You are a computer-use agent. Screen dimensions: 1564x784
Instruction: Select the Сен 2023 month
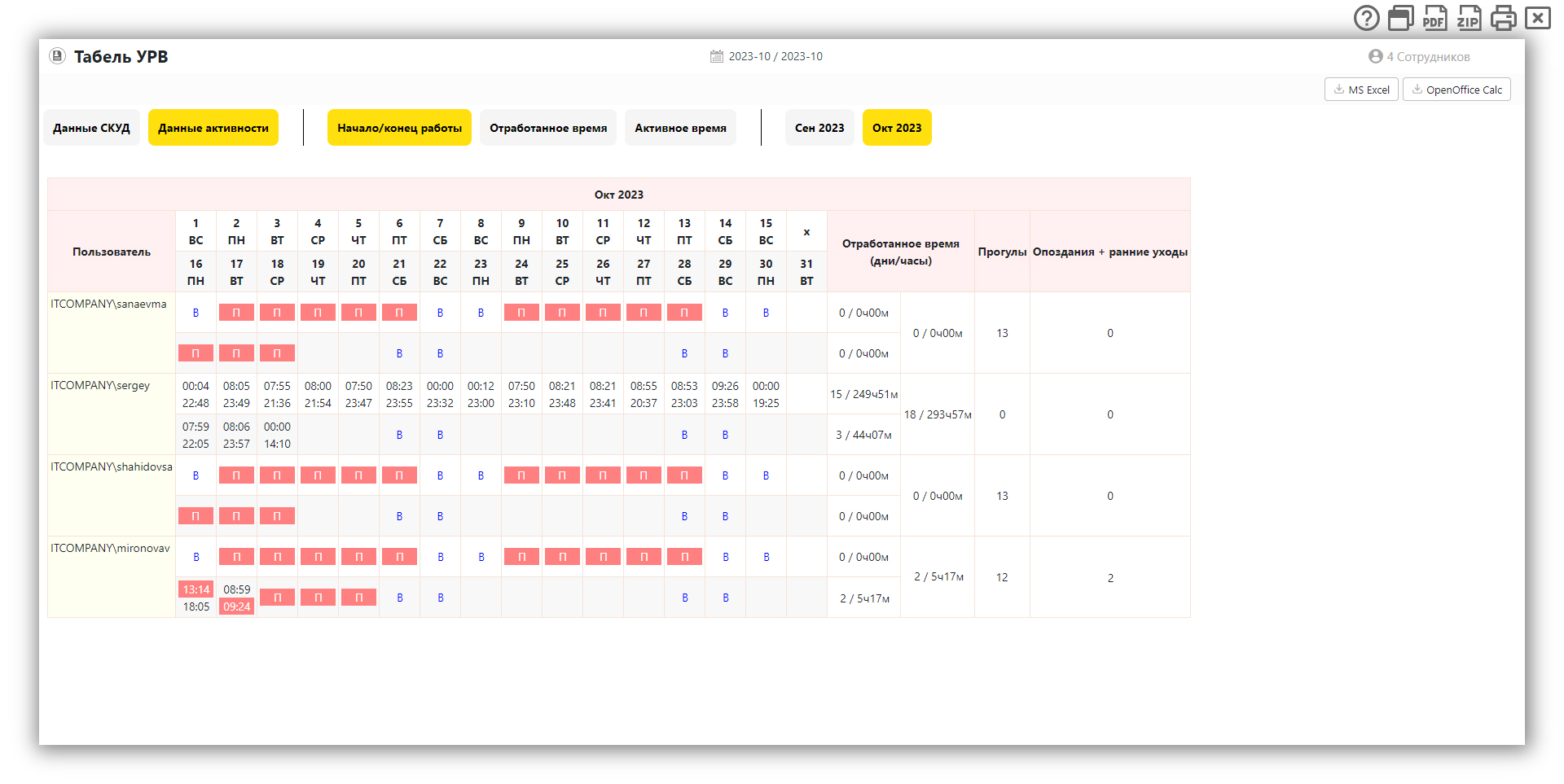click(x=819, y=128)
